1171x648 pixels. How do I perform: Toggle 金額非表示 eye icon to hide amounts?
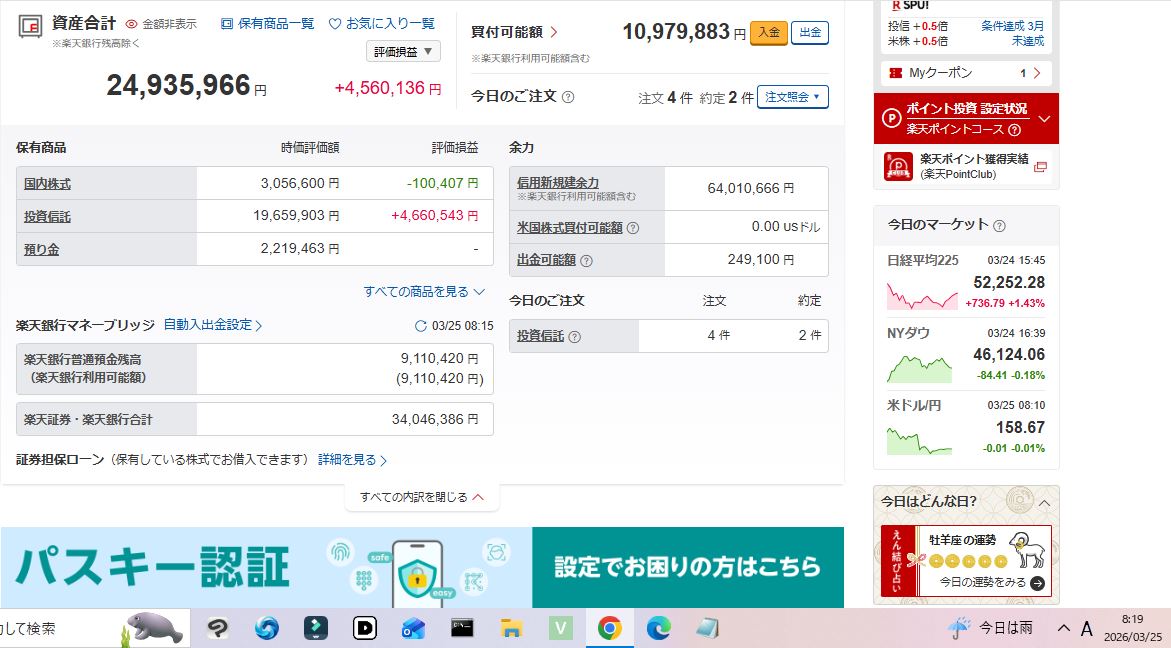click(132, 23)
